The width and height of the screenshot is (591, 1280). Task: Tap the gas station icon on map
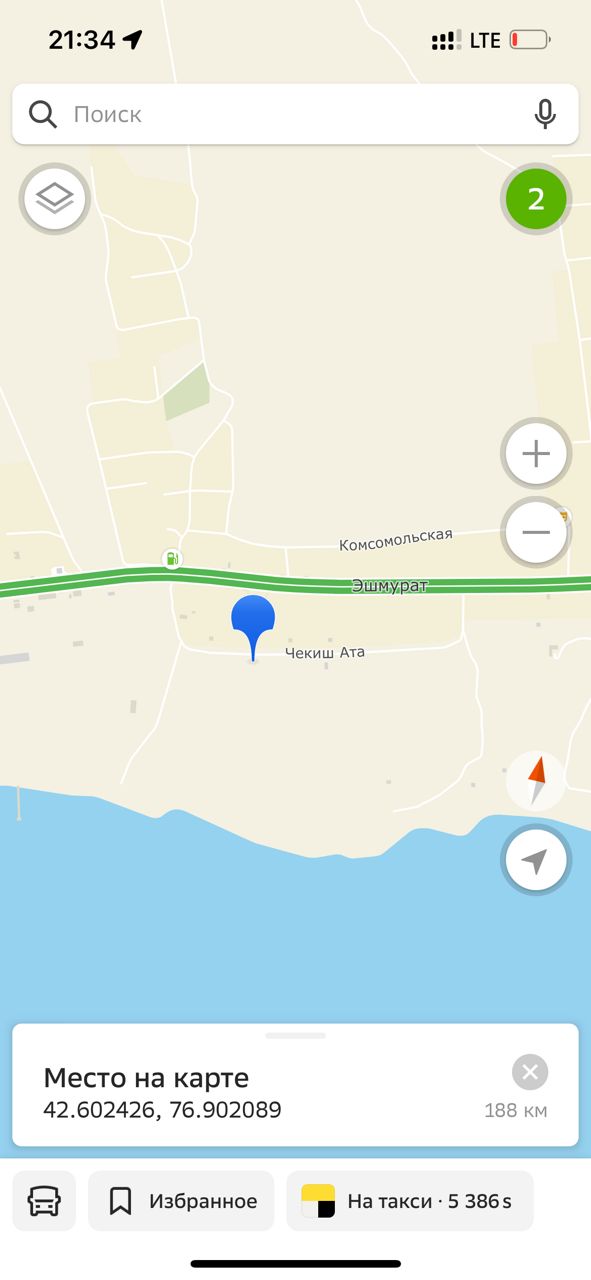[172, 559]
